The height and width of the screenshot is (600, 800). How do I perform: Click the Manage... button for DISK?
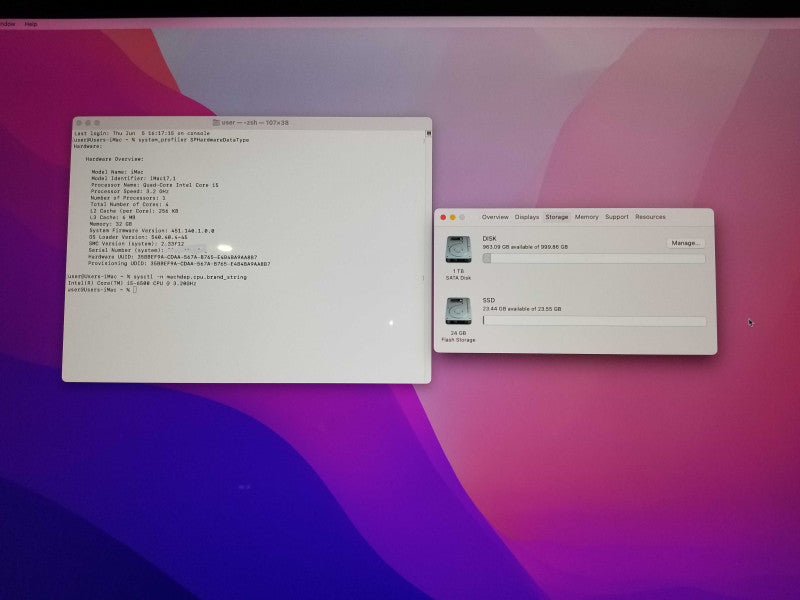pyautogui.click(x=686, y=243)
